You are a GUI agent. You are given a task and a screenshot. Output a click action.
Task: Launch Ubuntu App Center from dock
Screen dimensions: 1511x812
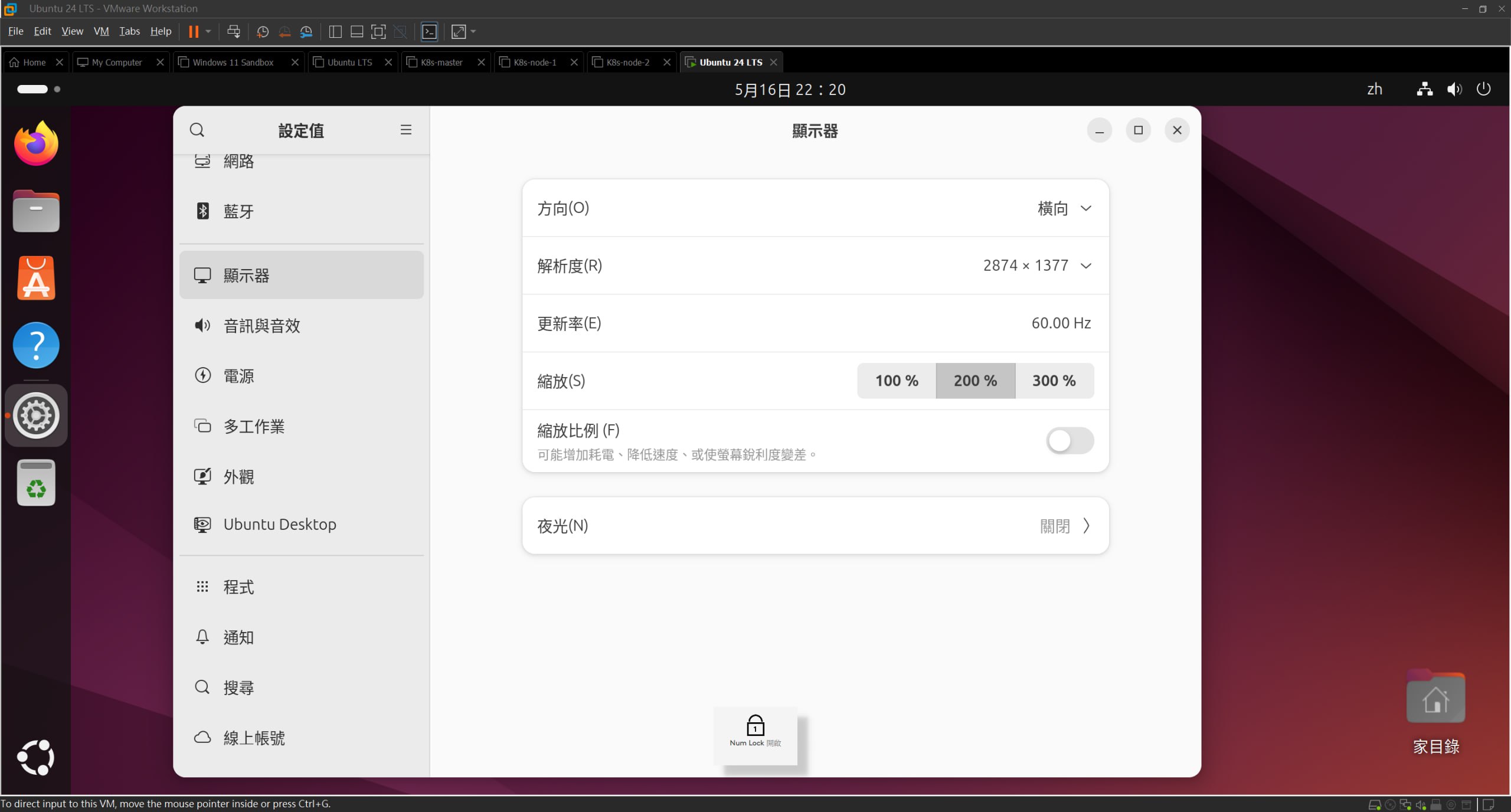click(36, 278)
